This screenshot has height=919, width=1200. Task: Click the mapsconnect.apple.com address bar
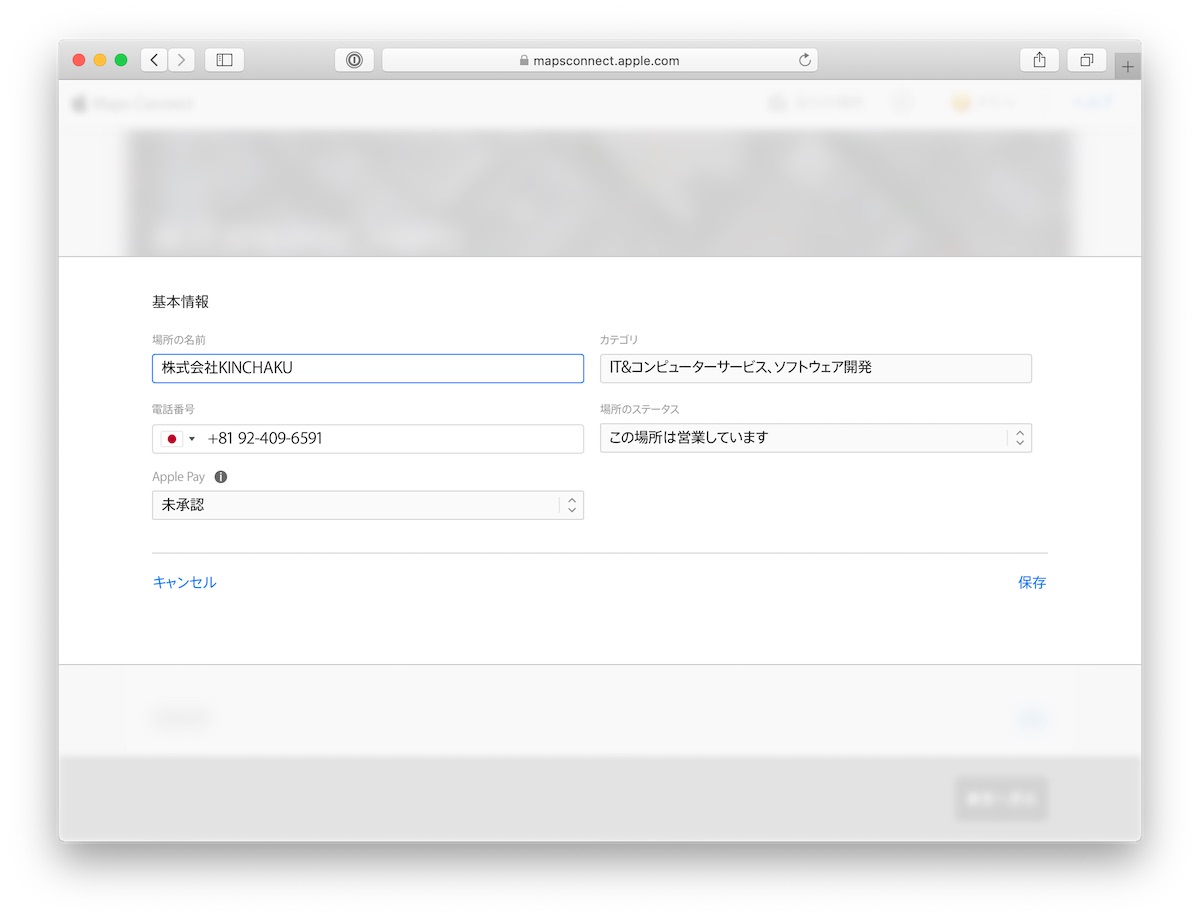pos(600,60)
